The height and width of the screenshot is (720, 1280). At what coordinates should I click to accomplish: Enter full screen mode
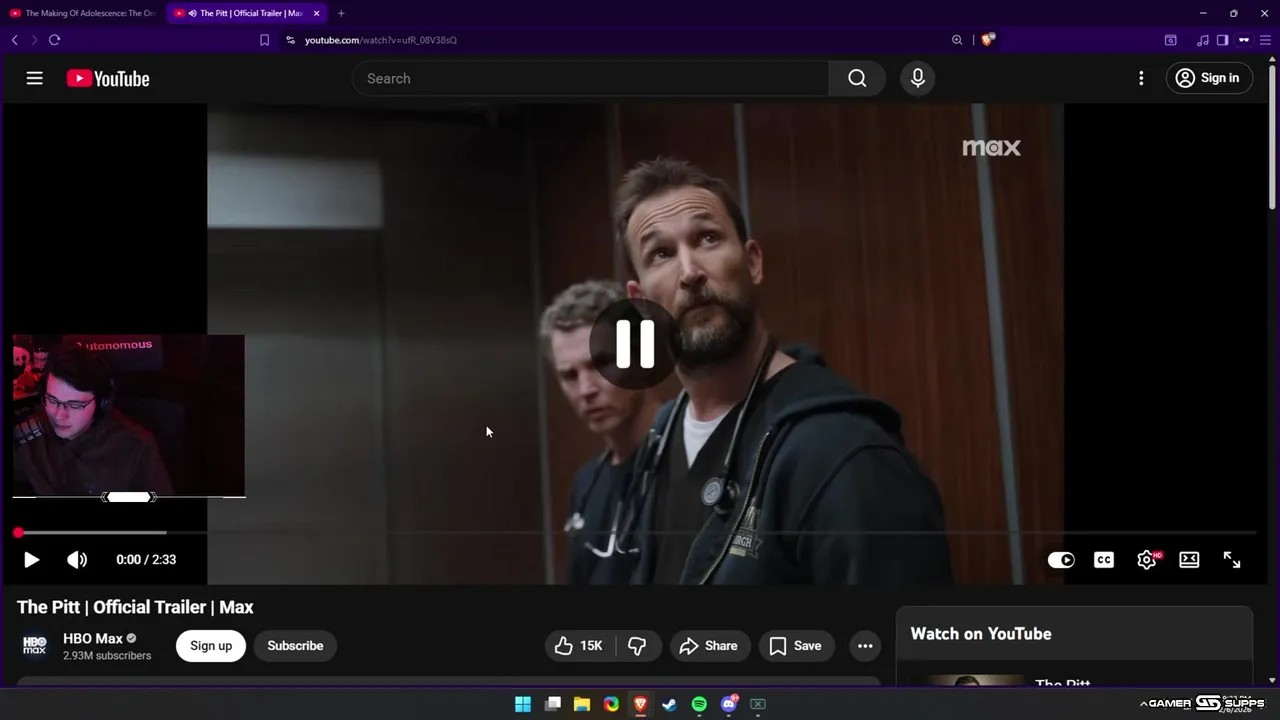point(1232,560)
